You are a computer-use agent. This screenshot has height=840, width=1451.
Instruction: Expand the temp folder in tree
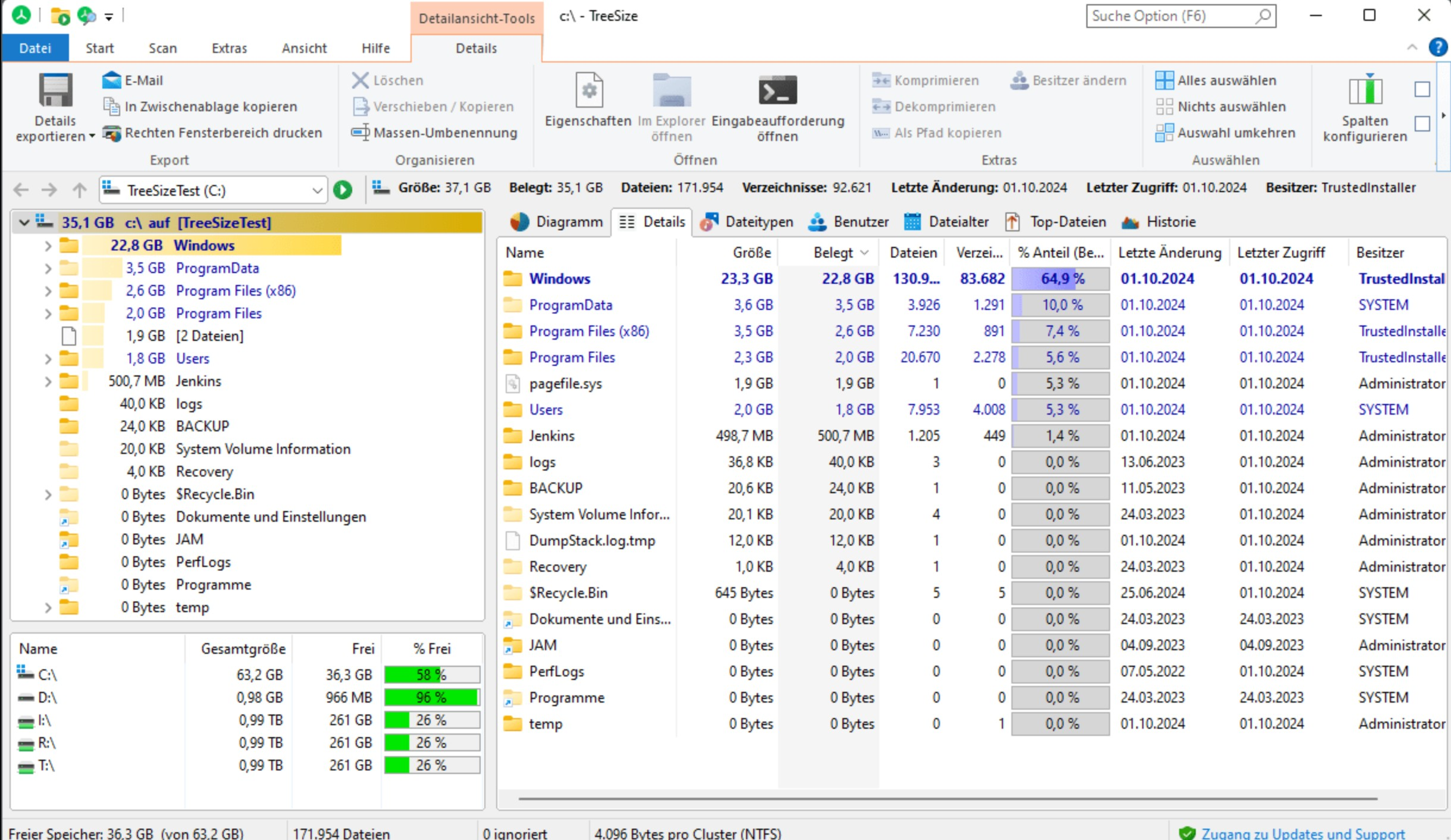point(48,607)
